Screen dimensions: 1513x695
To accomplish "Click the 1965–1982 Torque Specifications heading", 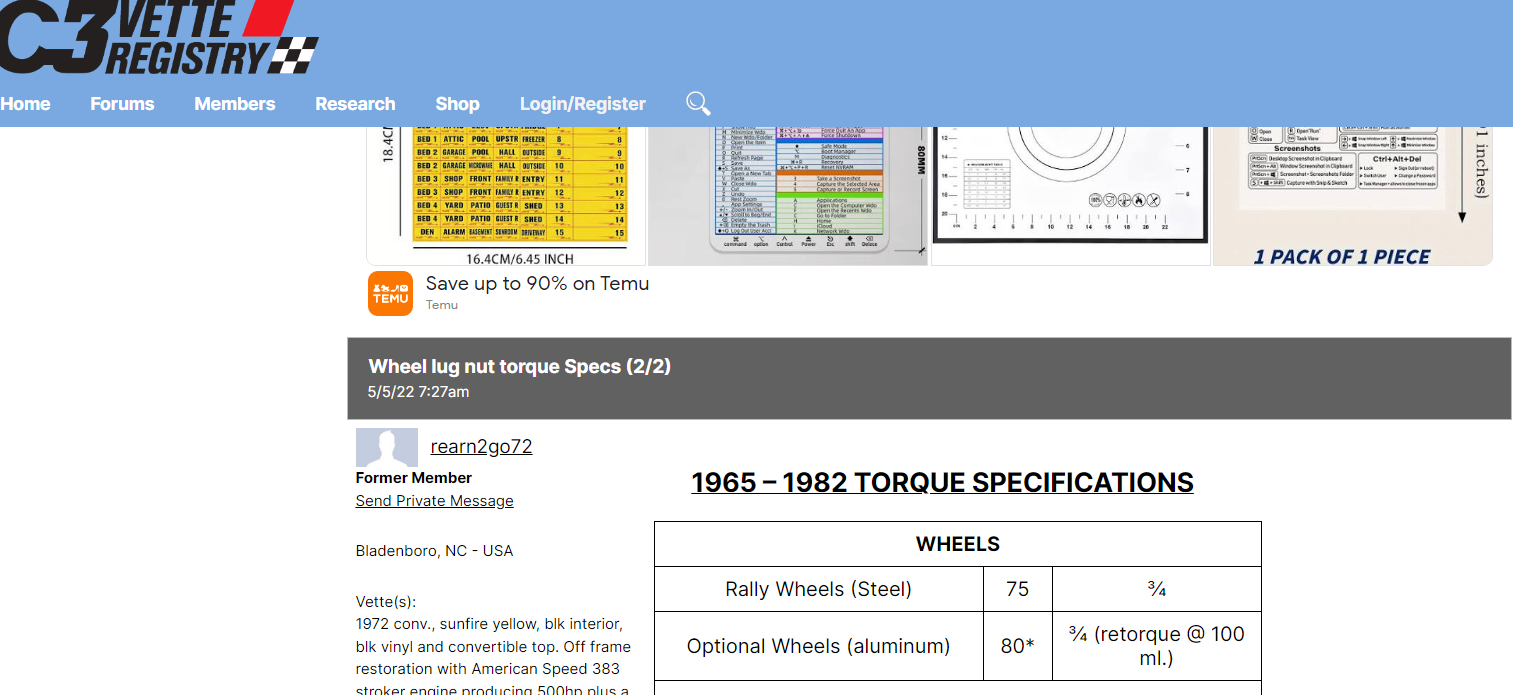I will coord(942,482).
